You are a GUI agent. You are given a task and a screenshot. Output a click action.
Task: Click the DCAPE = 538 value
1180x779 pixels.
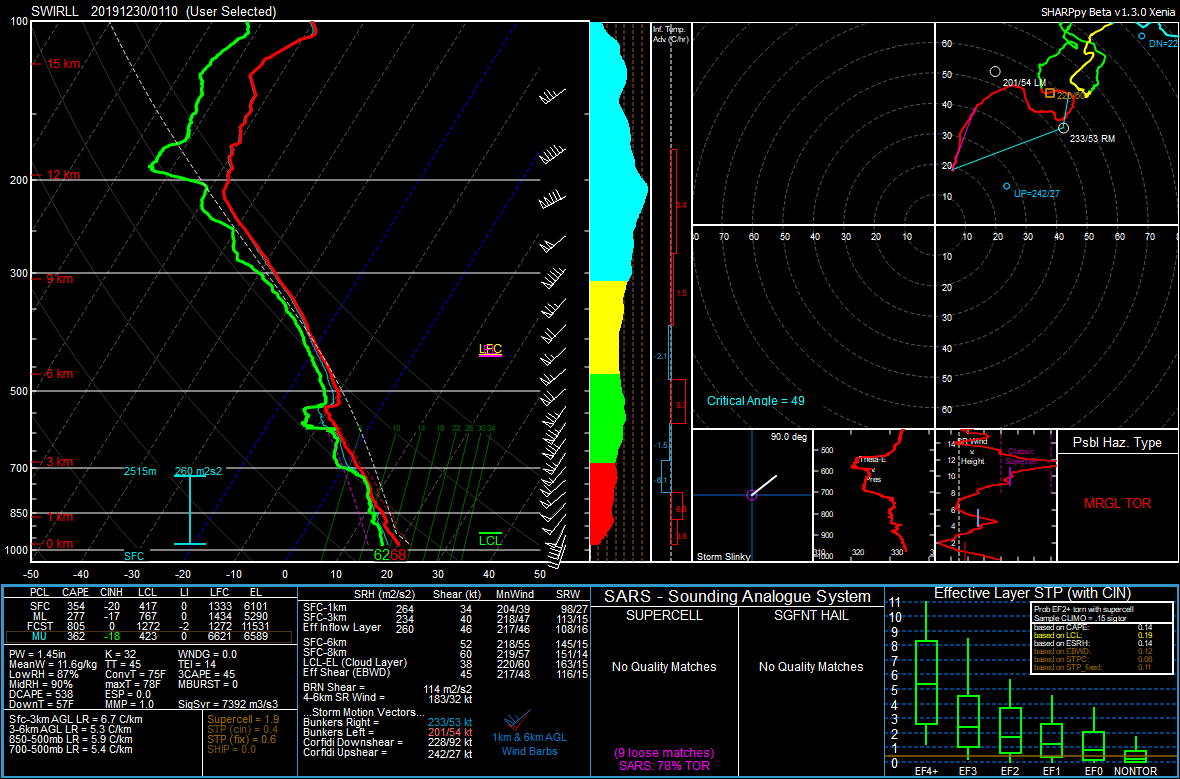(39, 695)
